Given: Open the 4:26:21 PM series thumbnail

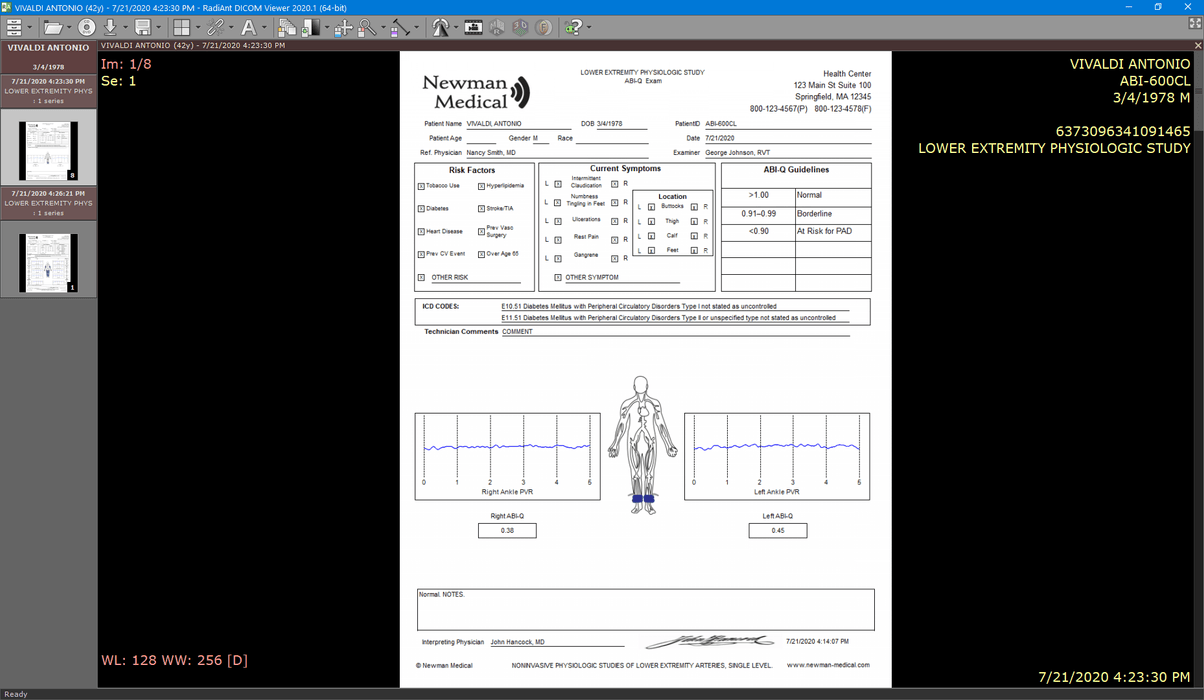Looking at the screenshot, I should pyautogui.click(x=48, y=258).
